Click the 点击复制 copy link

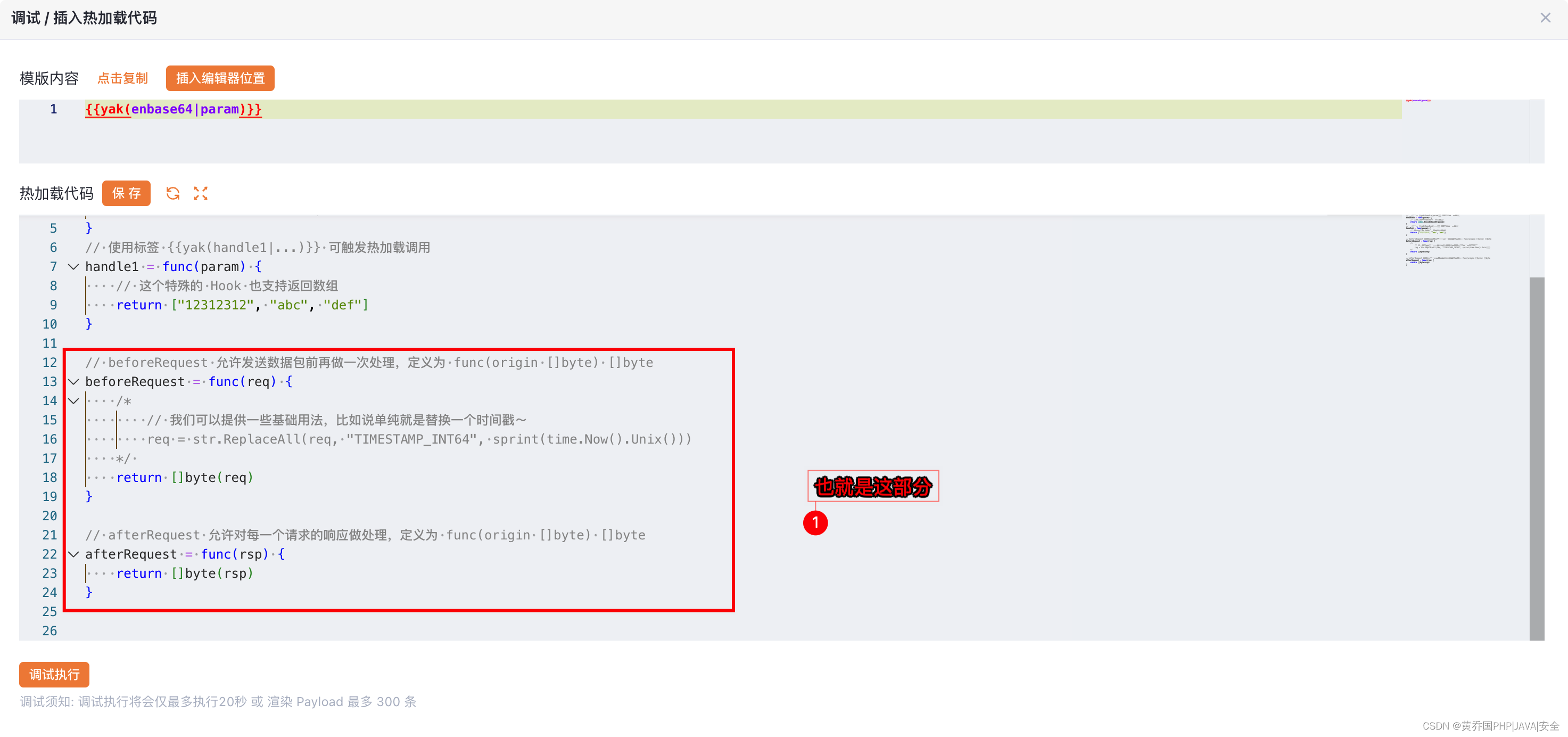122,78
